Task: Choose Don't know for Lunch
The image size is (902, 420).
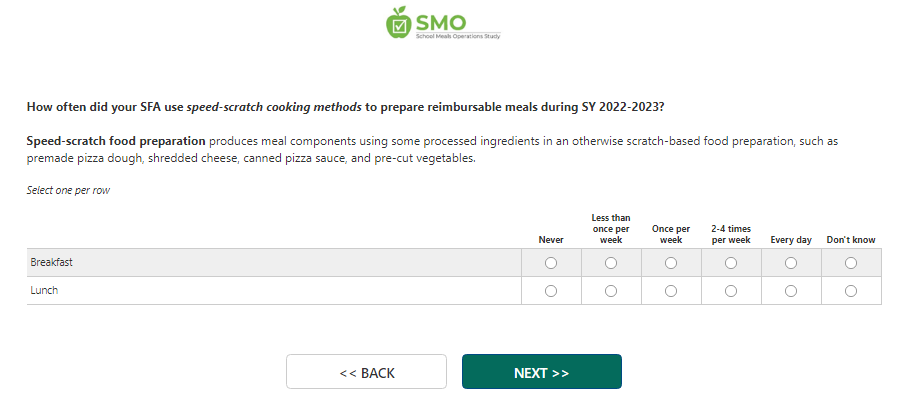Action: (x=851, y=291)
